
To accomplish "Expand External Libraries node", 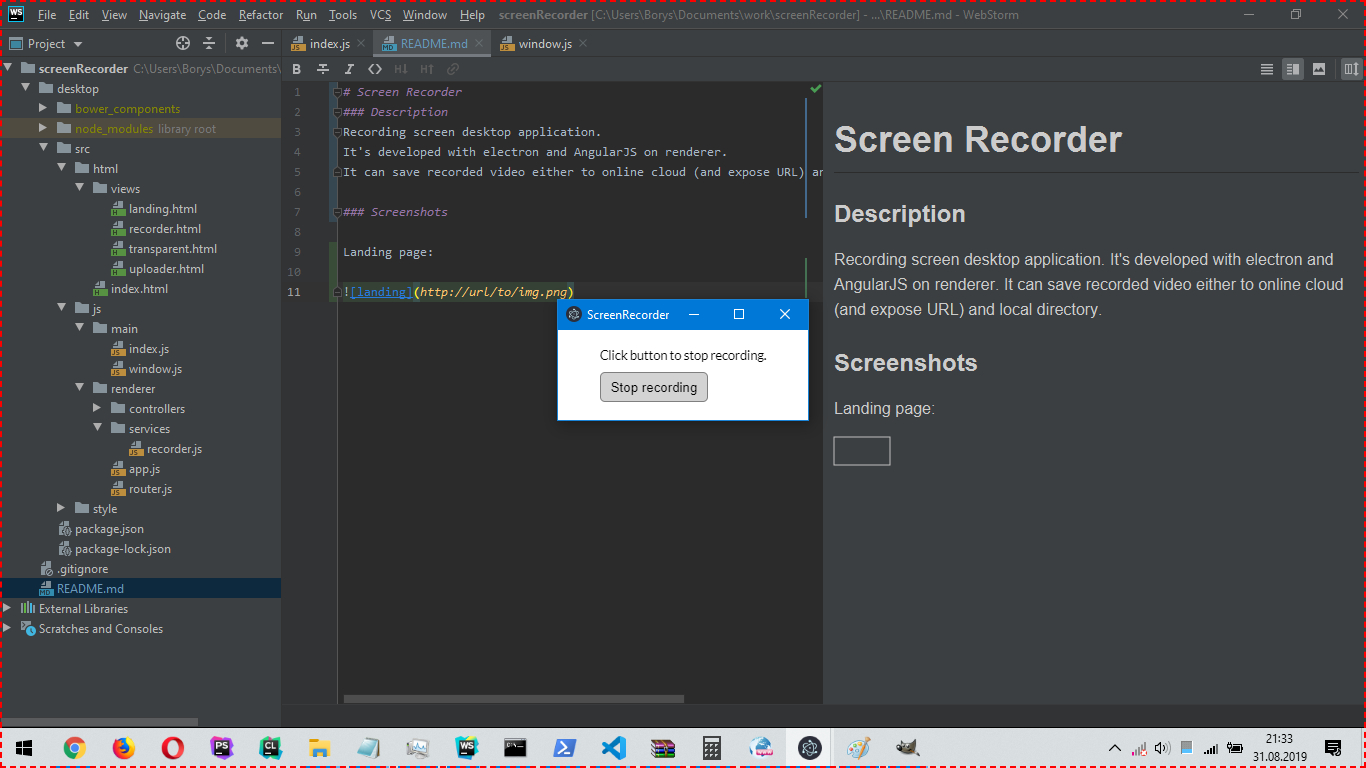I will (x=7, y=608).
